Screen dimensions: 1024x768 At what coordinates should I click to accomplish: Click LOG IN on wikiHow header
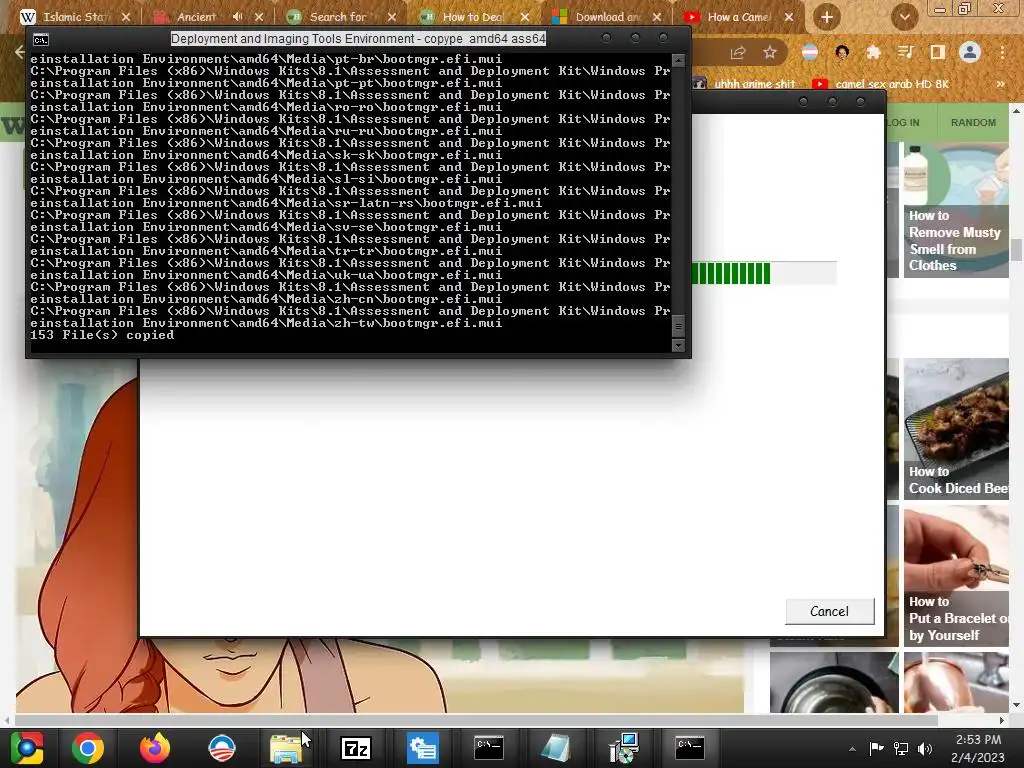903,122
